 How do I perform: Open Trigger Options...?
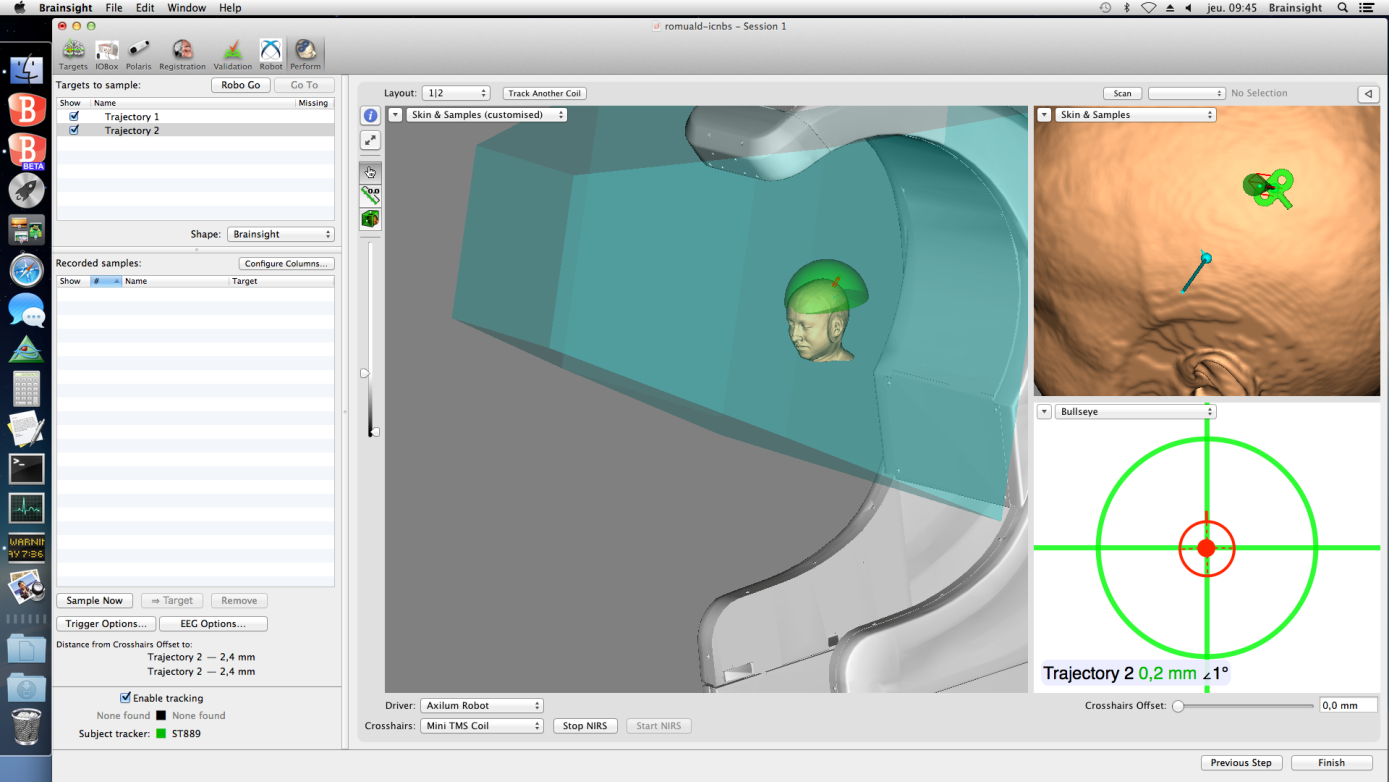(106, 624)
